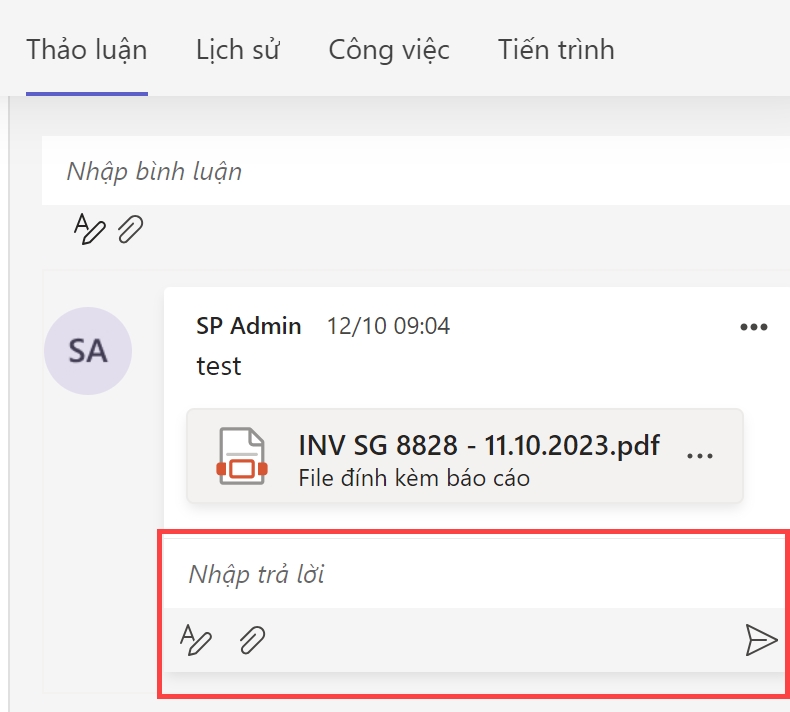The image size is (790, 712).
Task: Click the paperclip icon in the reply box
Action: (x=252, y=639)
